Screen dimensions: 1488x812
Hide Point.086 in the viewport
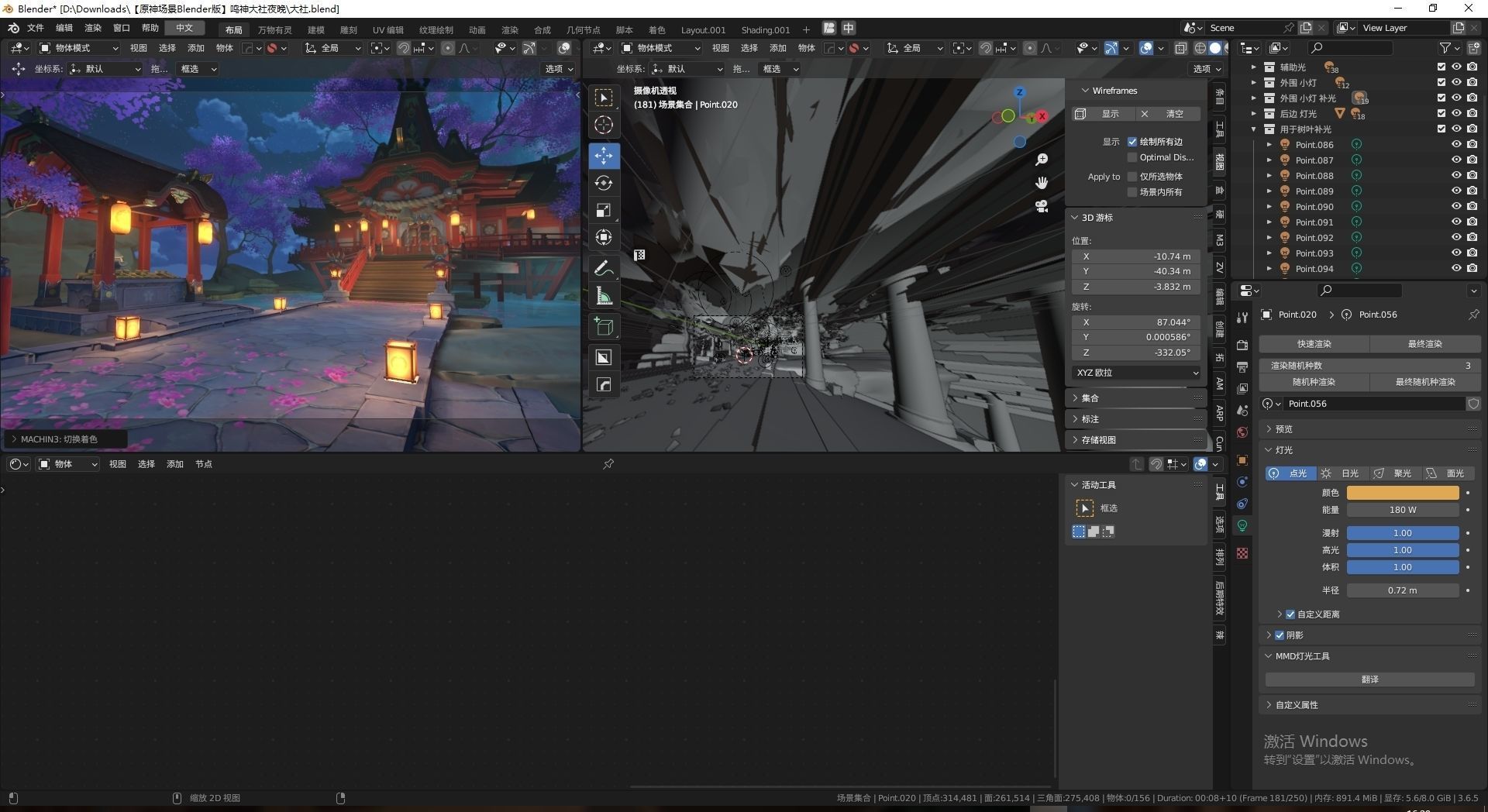(x=1456, y=145)
